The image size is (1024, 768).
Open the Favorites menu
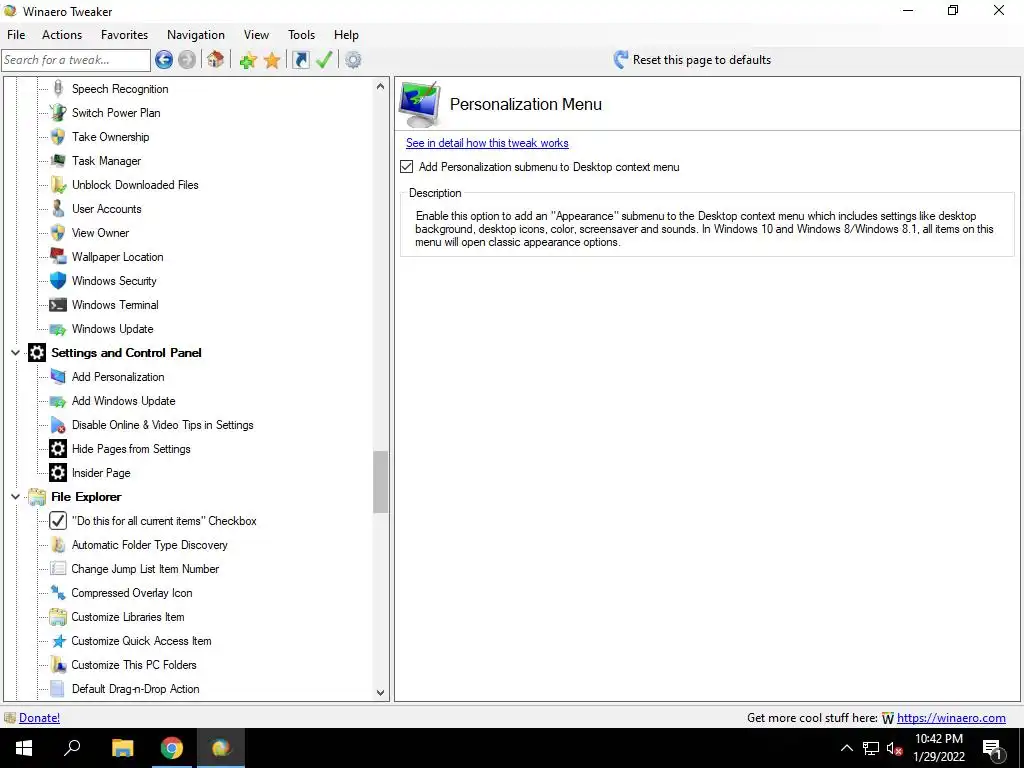124,35
